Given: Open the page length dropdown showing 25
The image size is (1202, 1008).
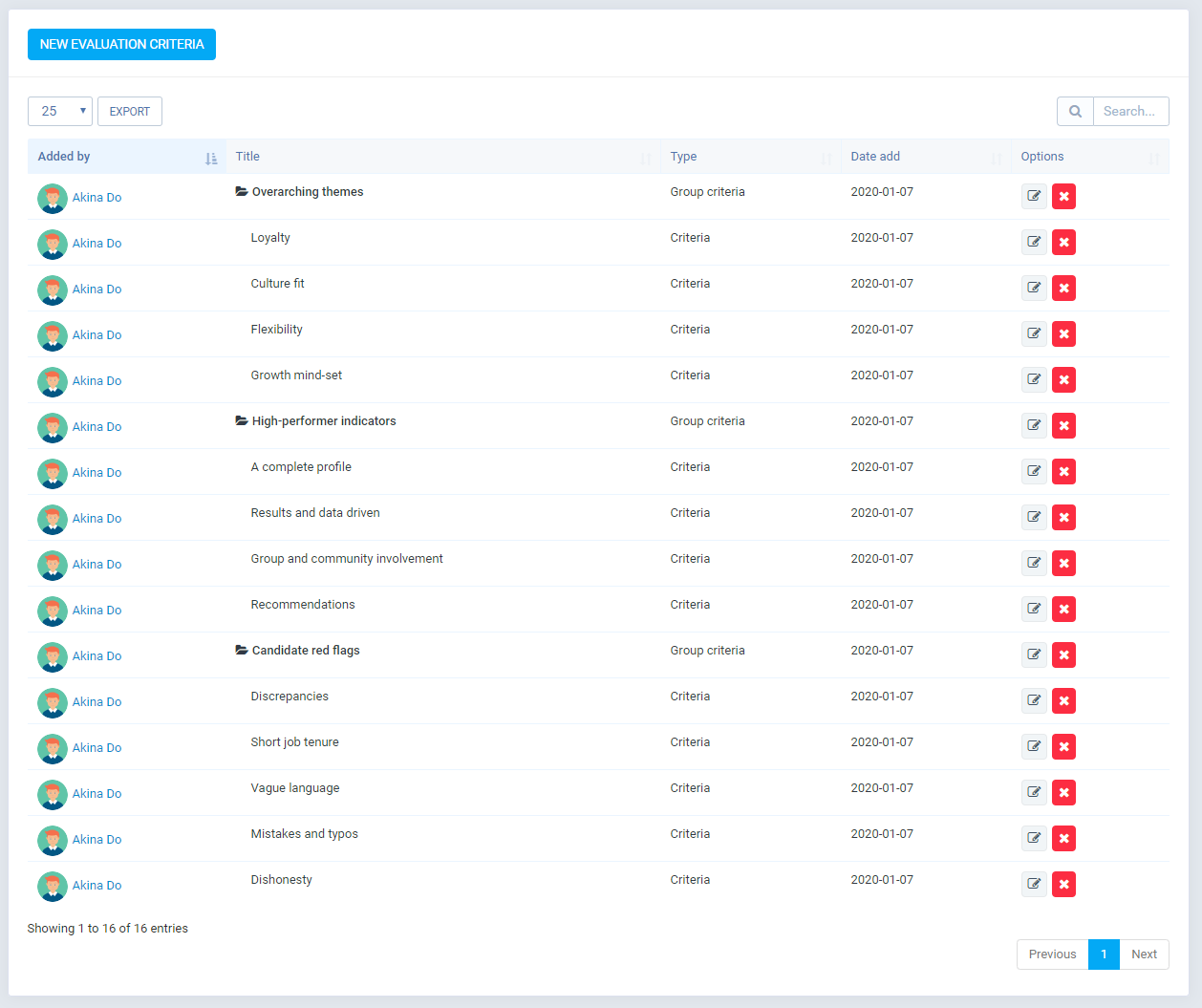Looking at the screenshot, I should 60,112.
